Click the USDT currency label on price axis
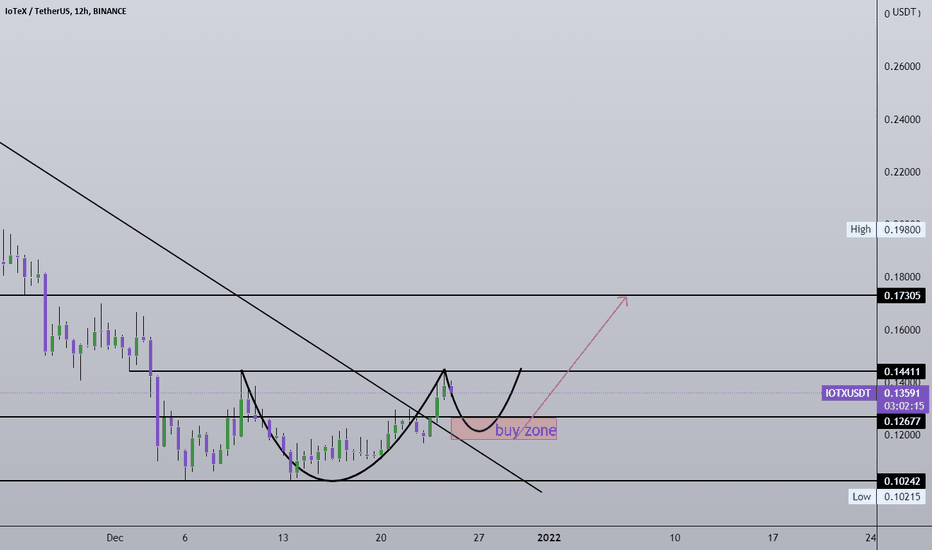Image resolution: width=932 pixels, height=550 pixels. pos(904,12)
